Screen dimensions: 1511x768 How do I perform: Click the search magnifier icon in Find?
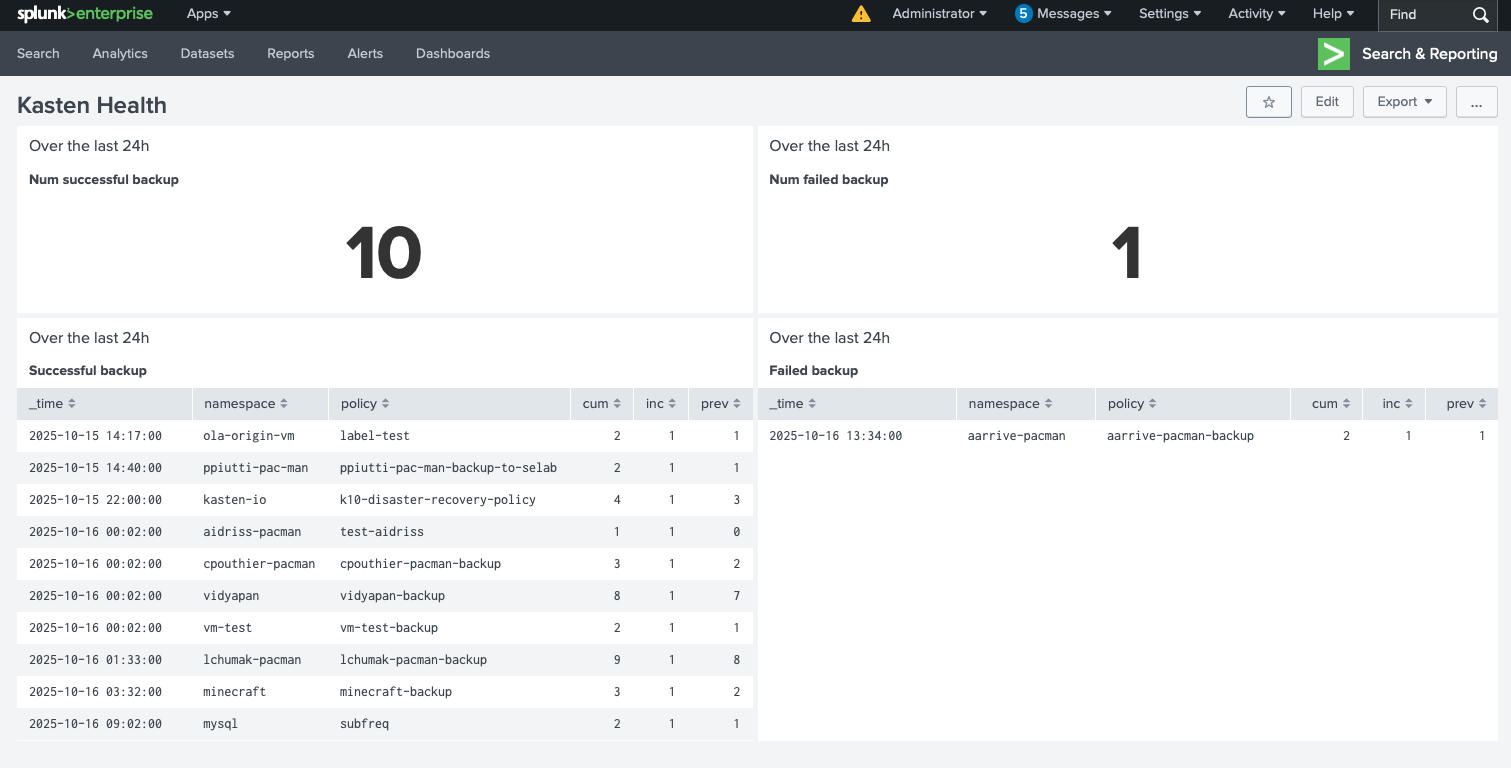tap(1481, 15)
